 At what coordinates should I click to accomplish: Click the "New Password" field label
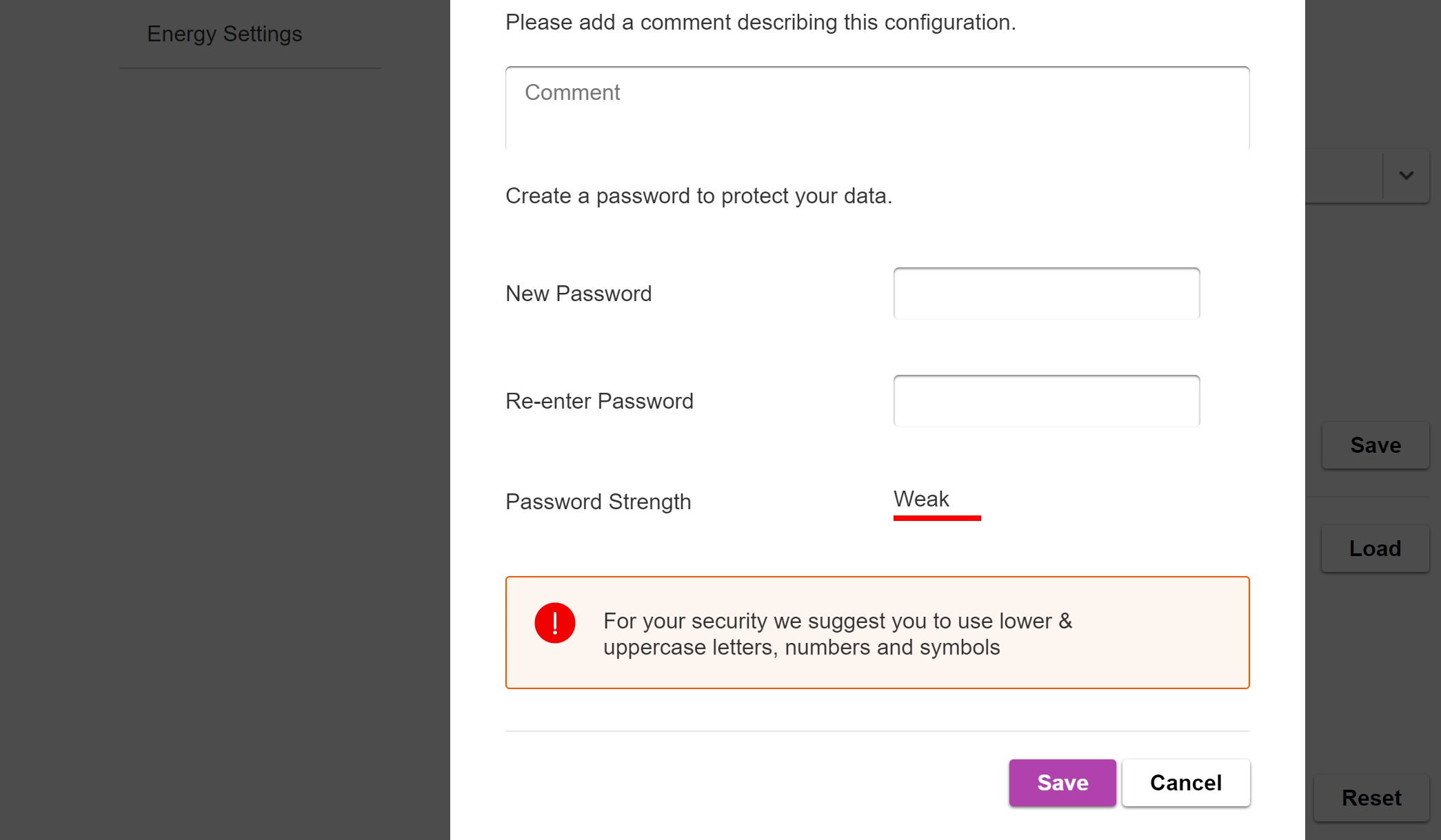(578, 294)
